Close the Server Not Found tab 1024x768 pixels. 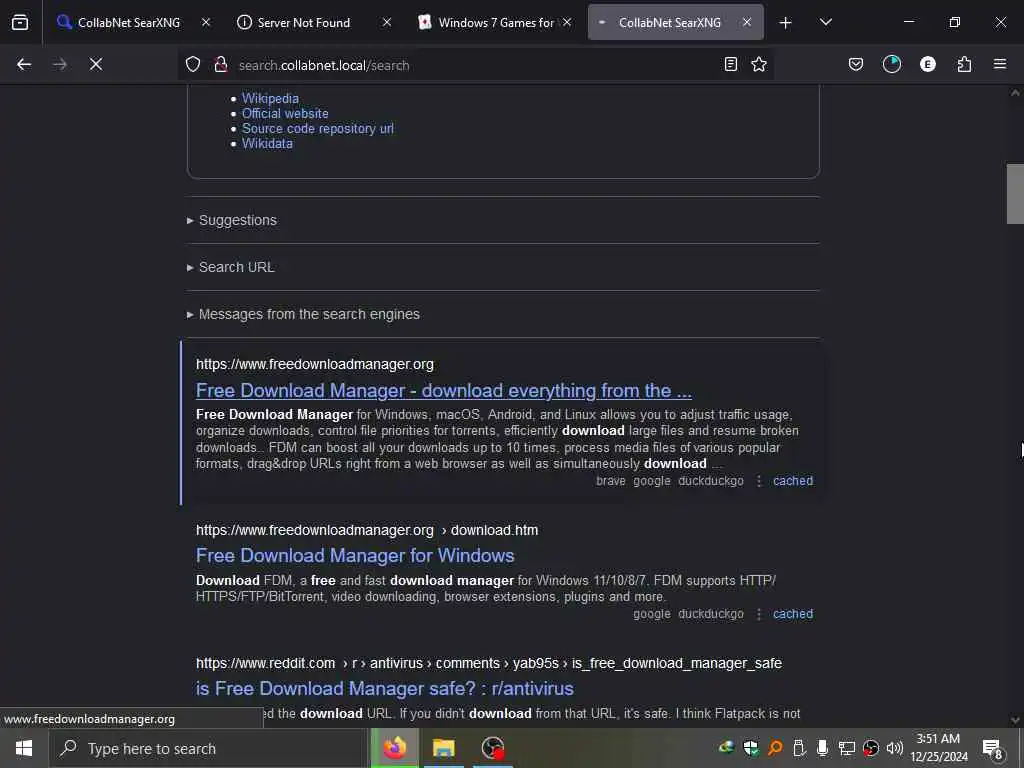pos(387,22)
